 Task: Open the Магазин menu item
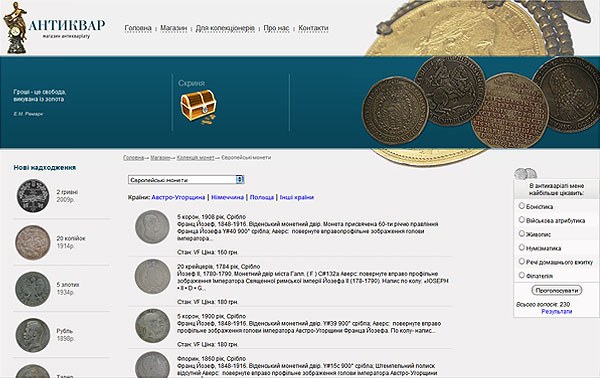(174, 28)
